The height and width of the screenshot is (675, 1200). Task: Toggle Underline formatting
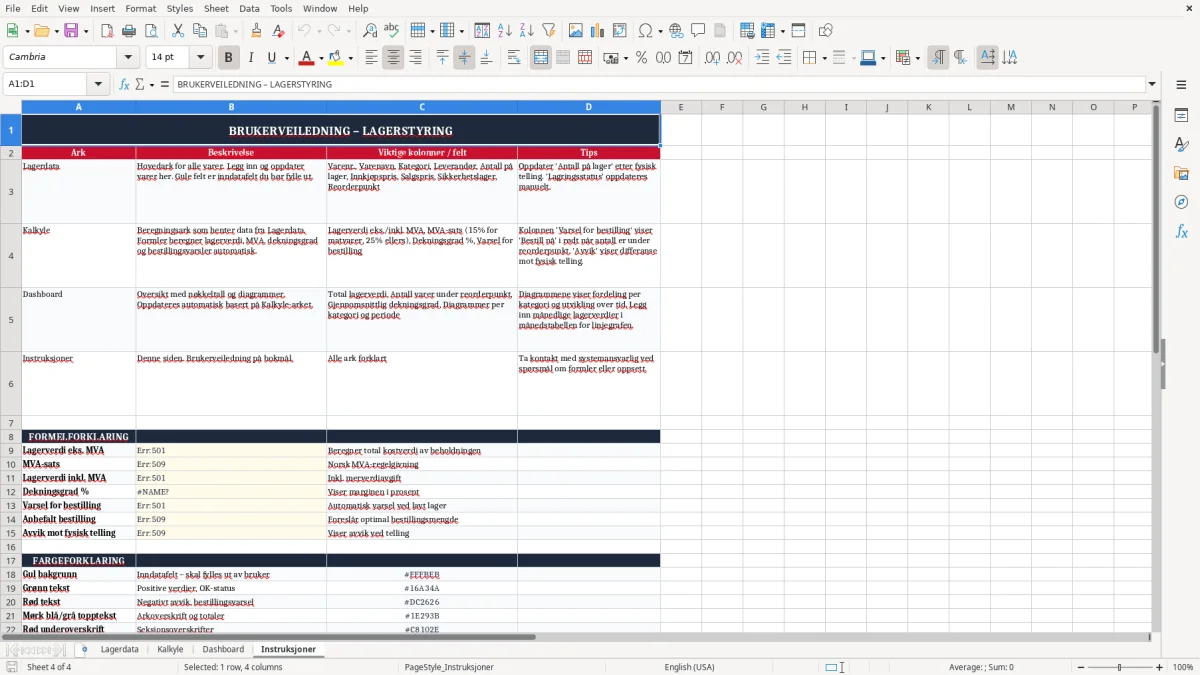[271, 58]
